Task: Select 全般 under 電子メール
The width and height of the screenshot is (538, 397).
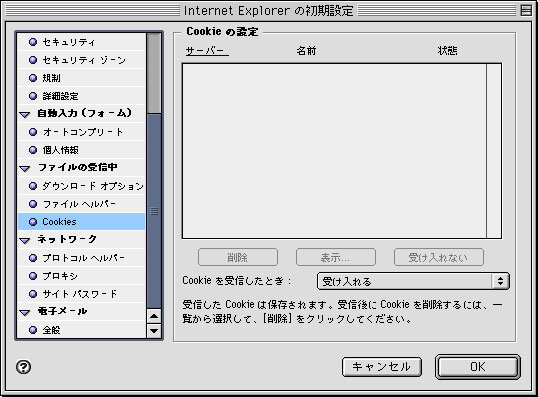Action: click(82, 330)
